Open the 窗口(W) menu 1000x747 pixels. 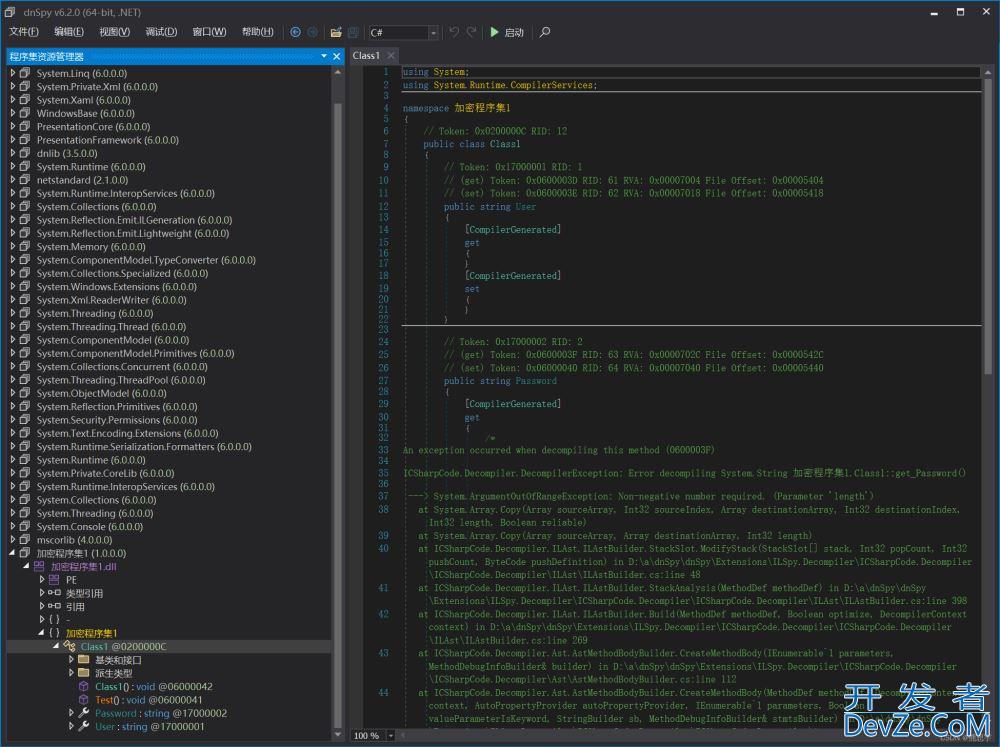pyautogui.click(x=209, y=32)
